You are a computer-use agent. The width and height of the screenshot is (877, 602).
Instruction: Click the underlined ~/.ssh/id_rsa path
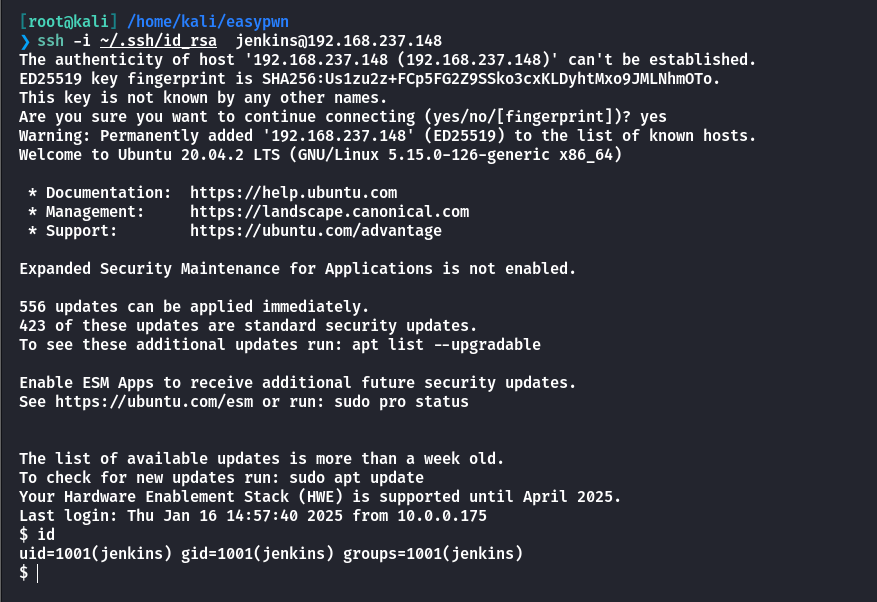point(158,41)
